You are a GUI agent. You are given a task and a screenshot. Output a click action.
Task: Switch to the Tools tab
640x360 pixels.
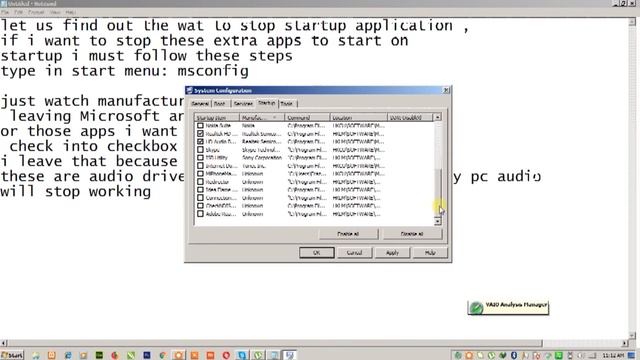pyautogui.click(x=287, y=104)
